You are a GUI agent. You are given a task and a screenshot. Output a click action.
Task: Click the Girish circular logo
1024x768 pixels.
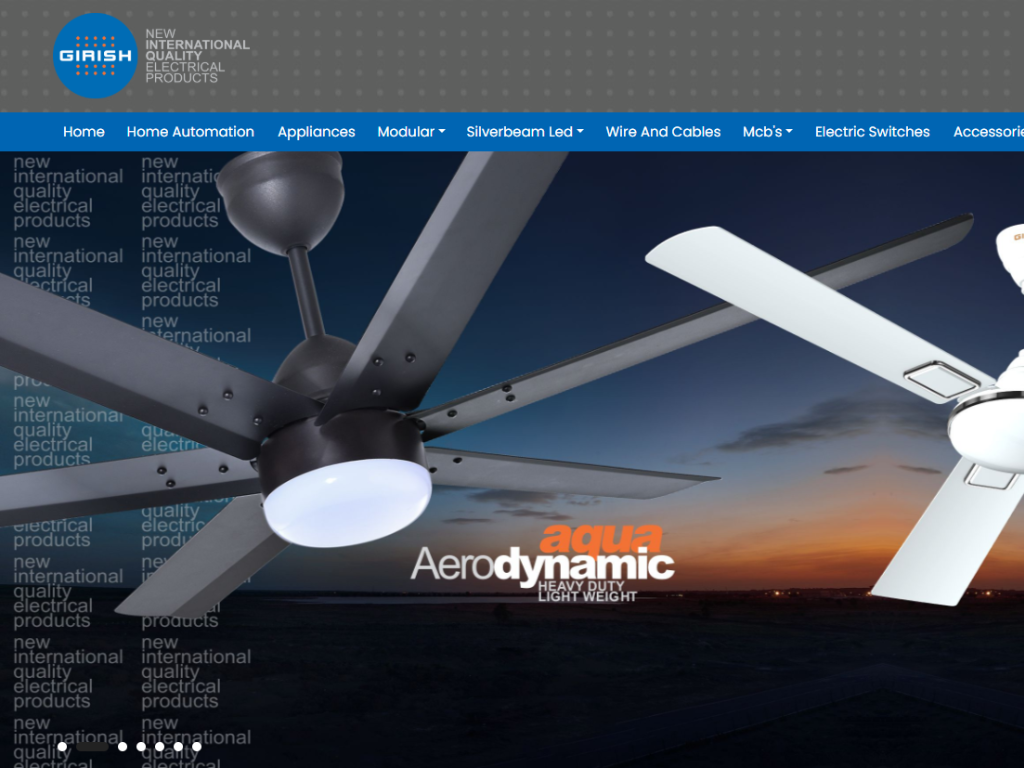click(x=95, y=56)
